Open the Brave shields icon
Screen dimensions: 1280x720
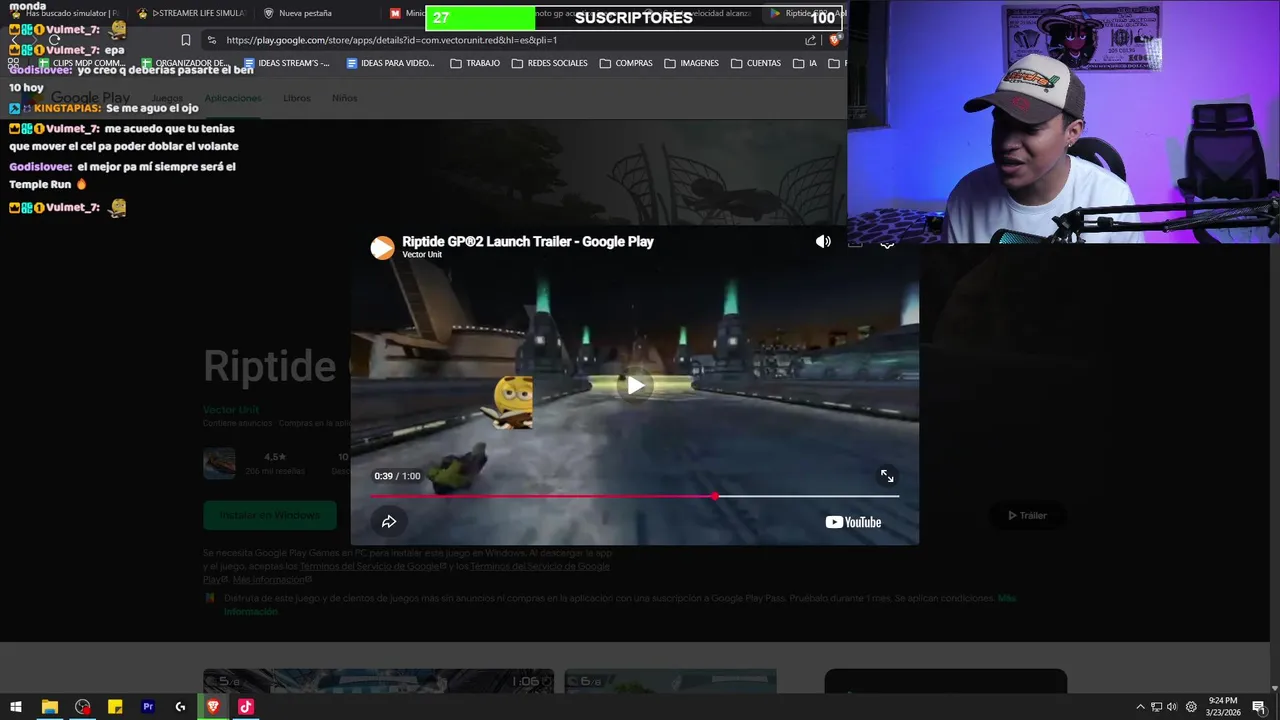[835, 40]
